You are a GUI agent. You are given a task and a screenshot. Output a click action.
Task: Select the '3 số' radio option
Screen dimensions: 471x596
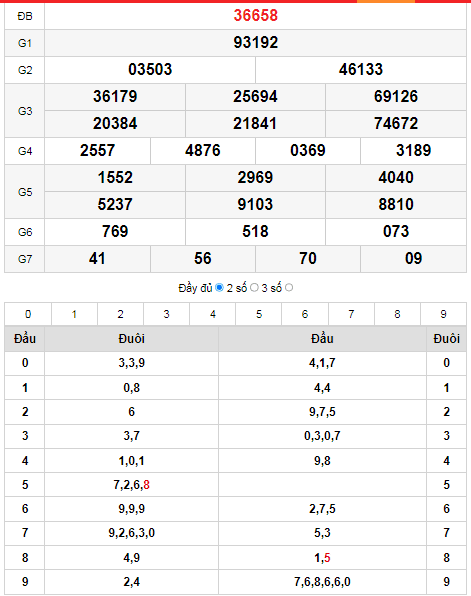(289, 288)
